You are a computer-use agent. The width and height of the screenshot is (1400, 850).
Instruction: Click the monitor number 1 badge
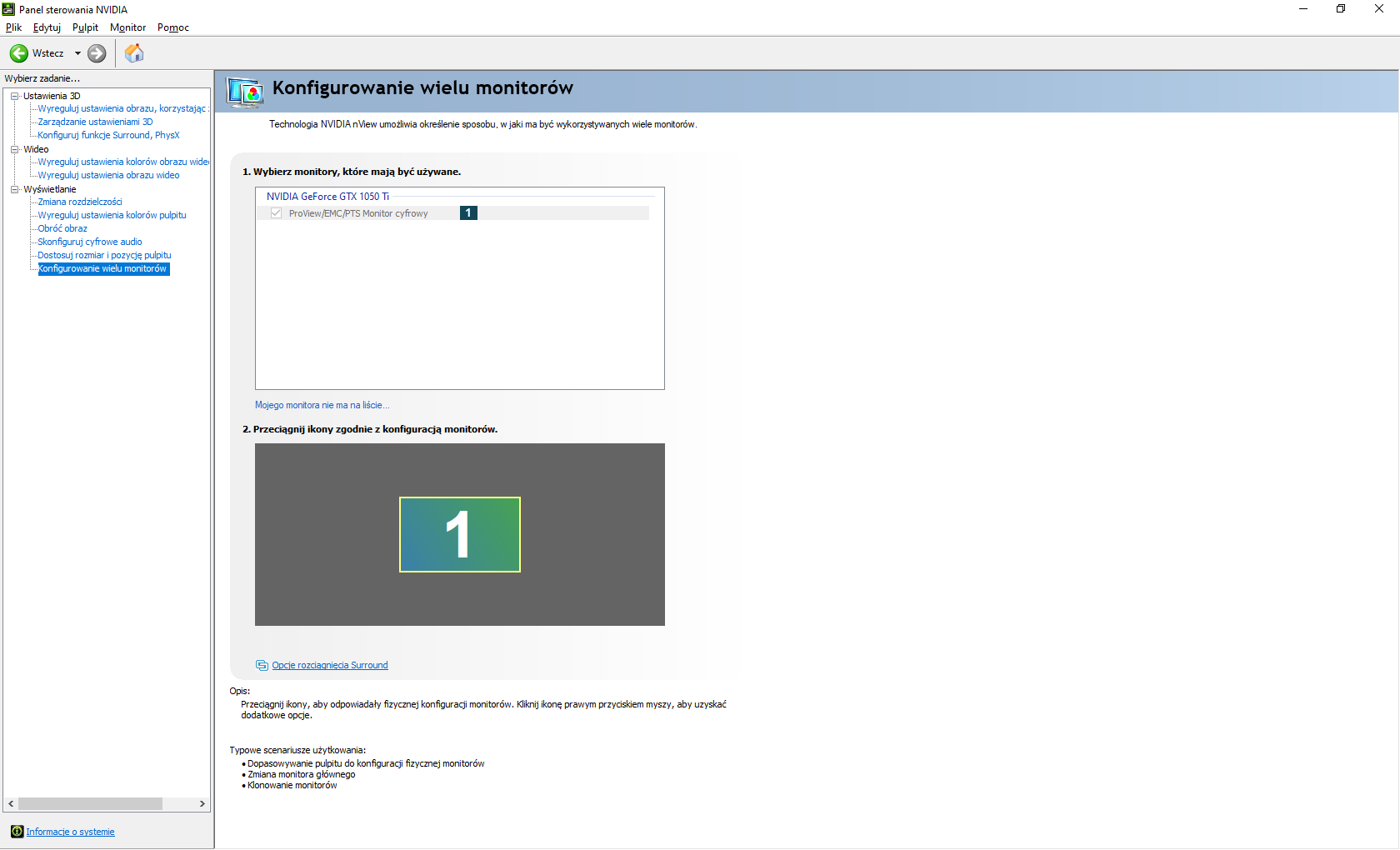pos(468,213)
